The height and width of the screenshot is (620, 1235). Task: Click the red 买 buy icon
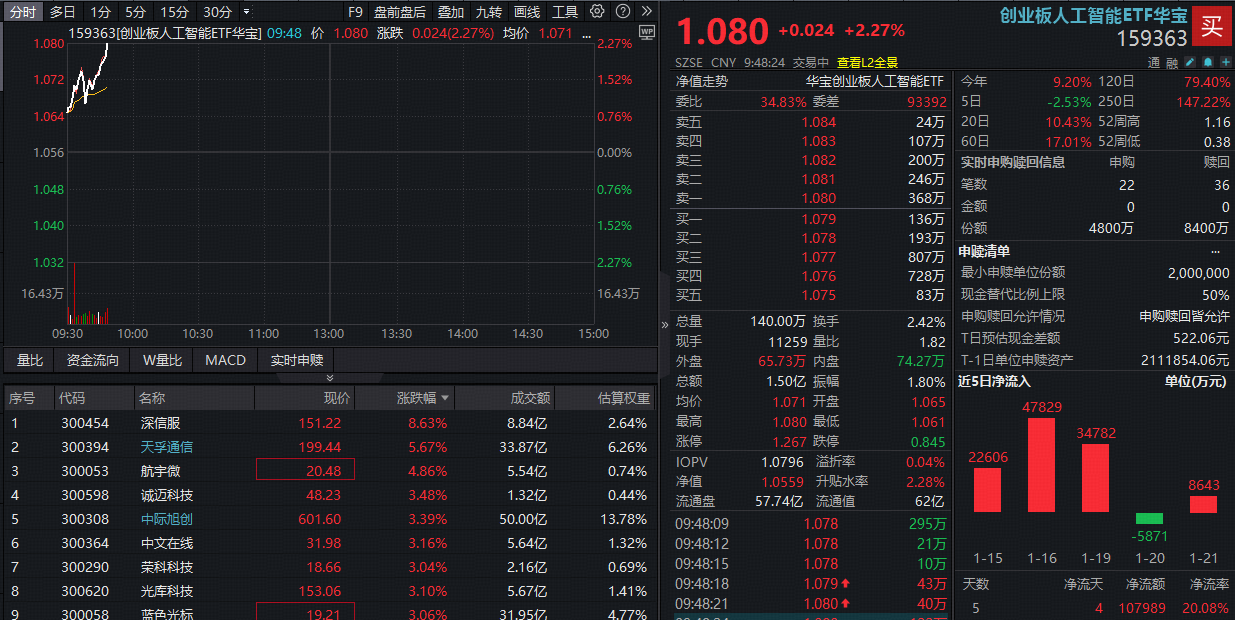(x=1211, y=27)
